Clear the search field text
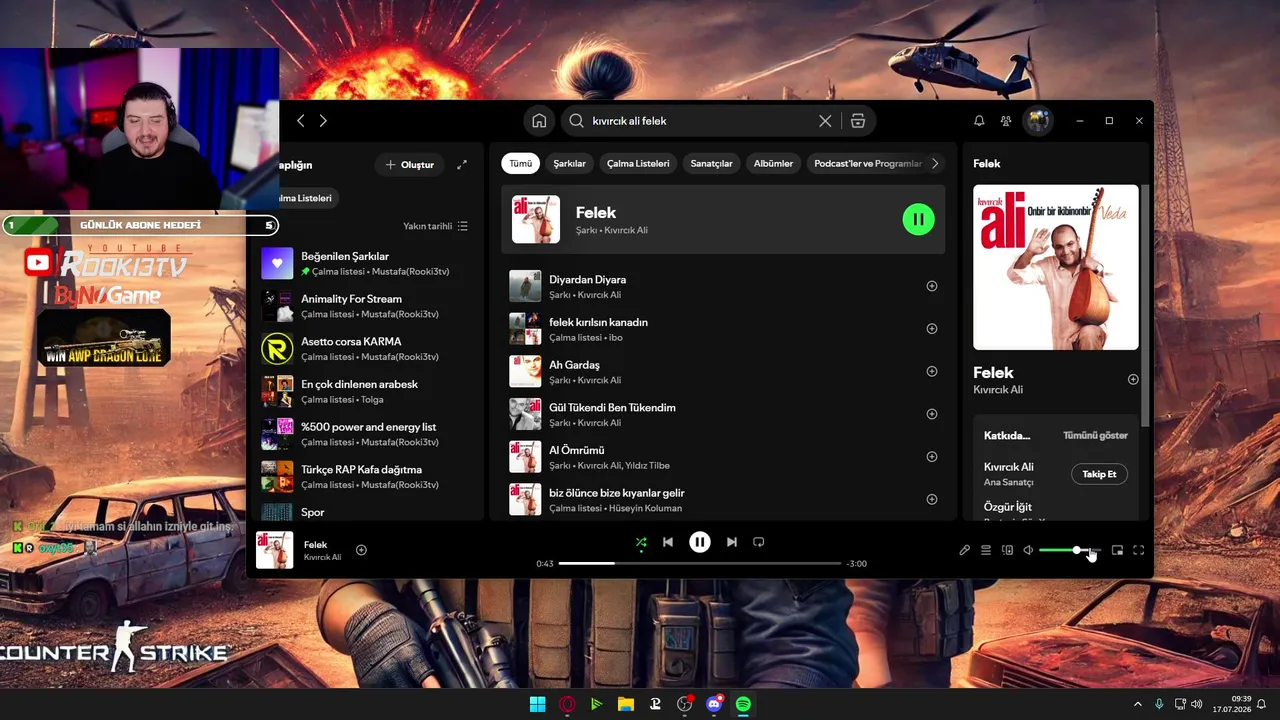Viewport: 1280px width, 720px height. click(825, 121)
